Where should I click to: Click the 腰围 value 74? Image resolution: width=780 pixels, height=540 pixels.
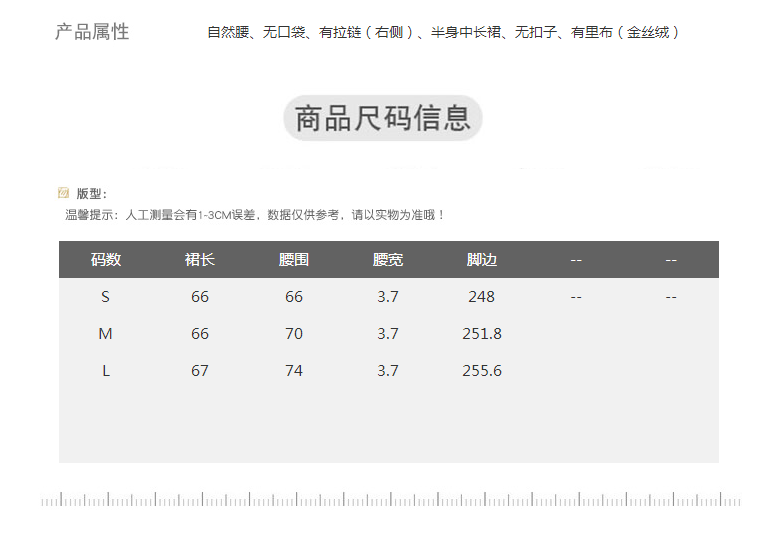pos(294,371)
